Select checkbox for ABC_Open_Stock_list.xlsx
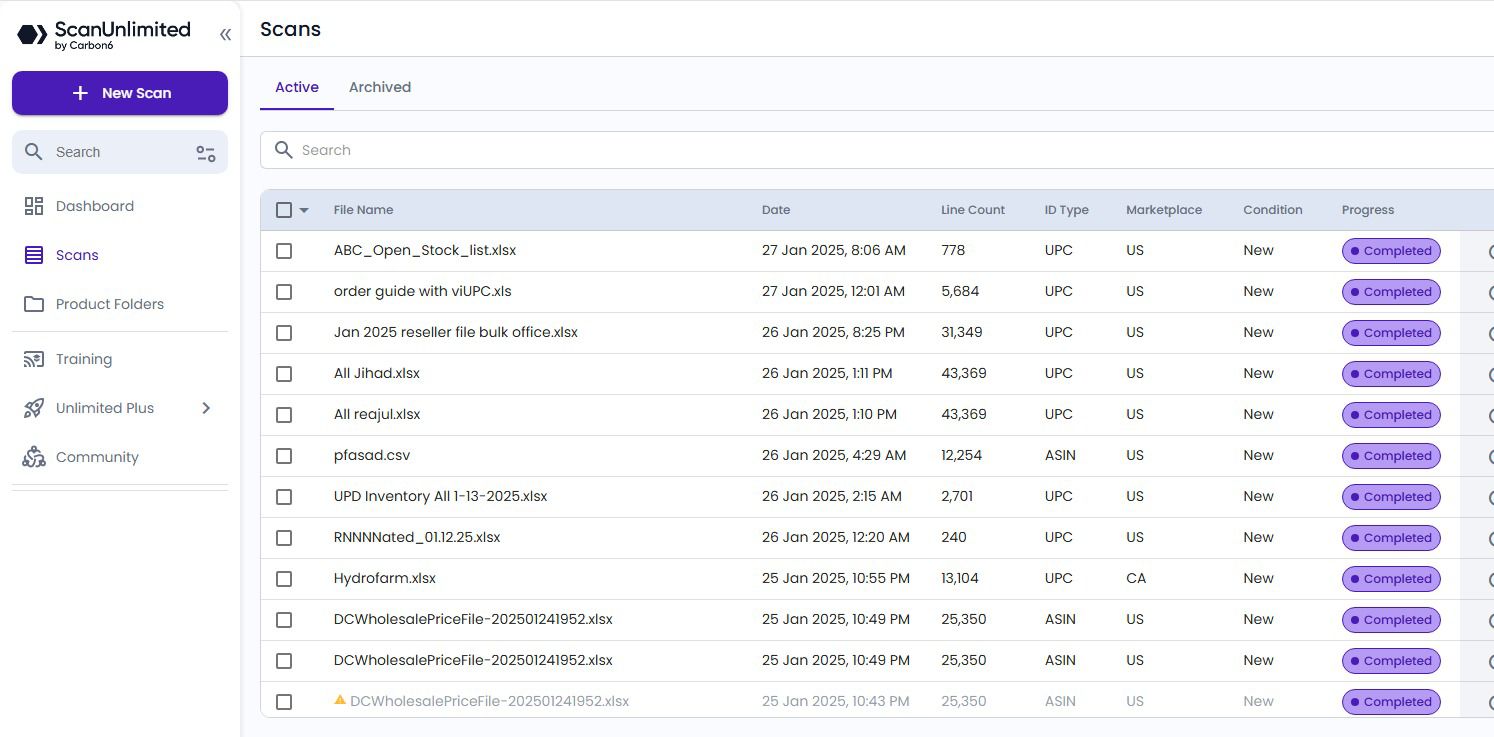 coord(284,251)
